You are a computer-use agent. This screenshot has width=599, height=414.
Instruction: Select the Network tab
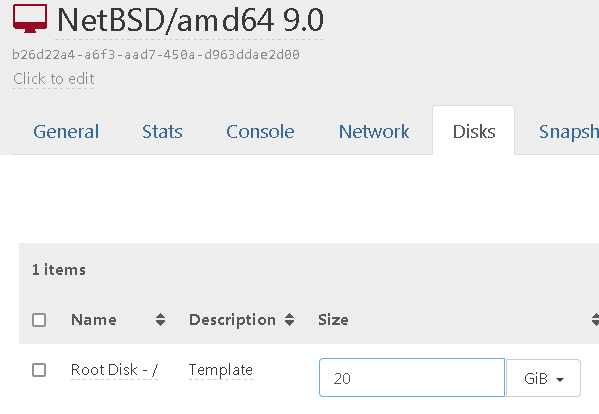tap(374, 132)
